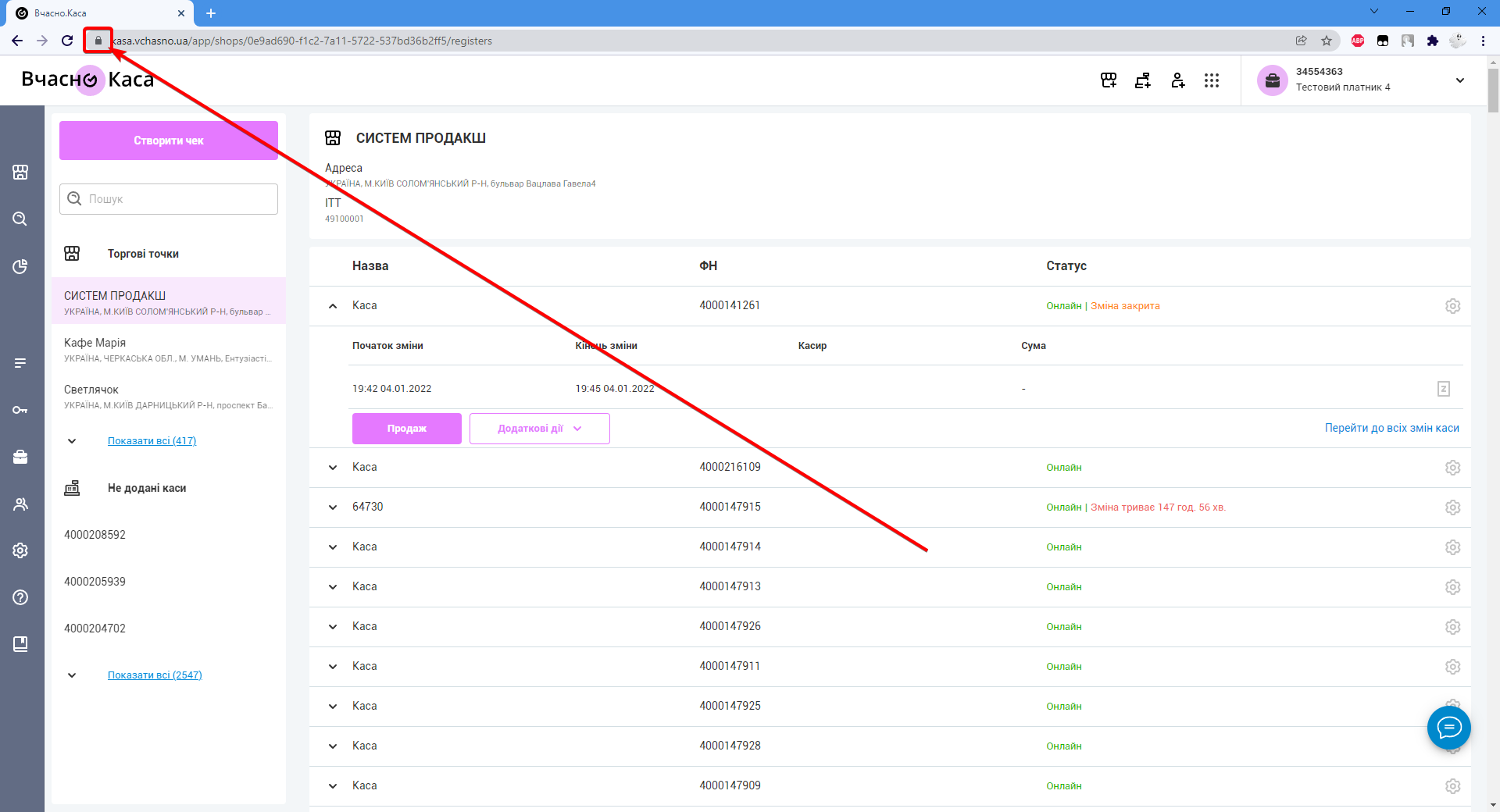The height and width of the screenshot is (812, 1500).
Task: Select unadded register 4000208592
Action: [x=95, y=535]
